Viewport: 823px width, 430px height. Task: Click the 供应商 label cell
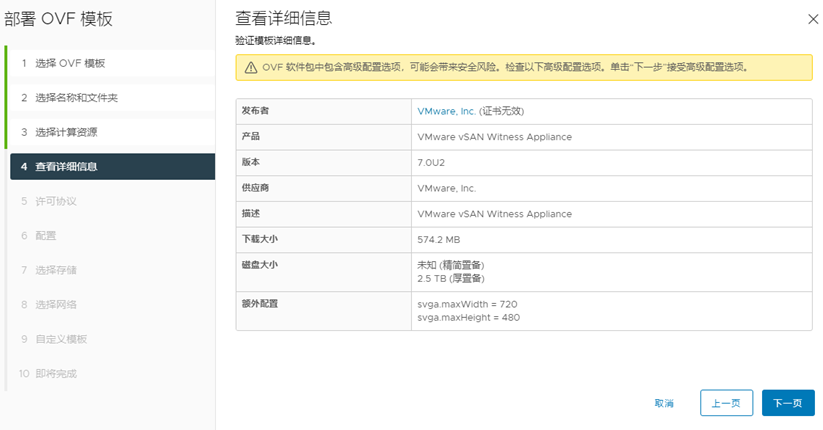[x=324, y=188]
